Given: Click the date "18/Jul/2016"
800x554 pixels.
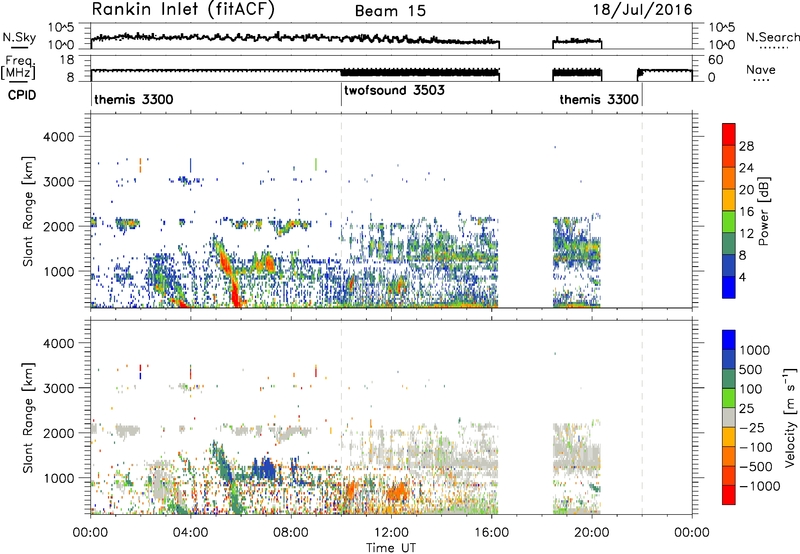Looking at the screenshot, I should tap(642, 10).
